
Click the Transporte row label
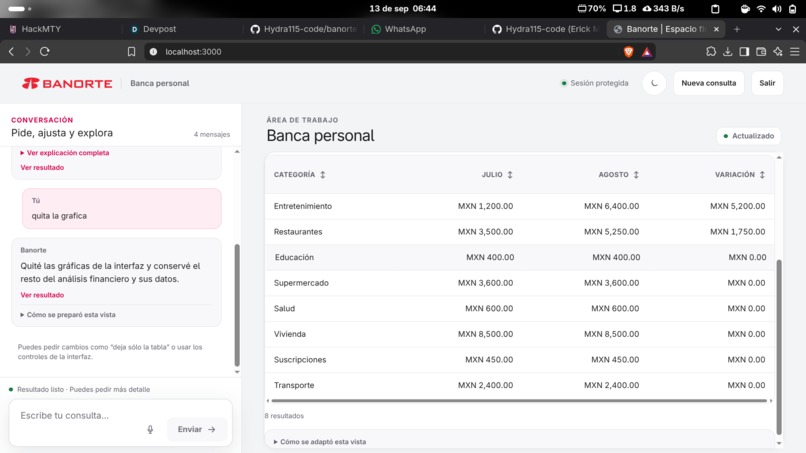pyautogui.click(x=294, y=386)
